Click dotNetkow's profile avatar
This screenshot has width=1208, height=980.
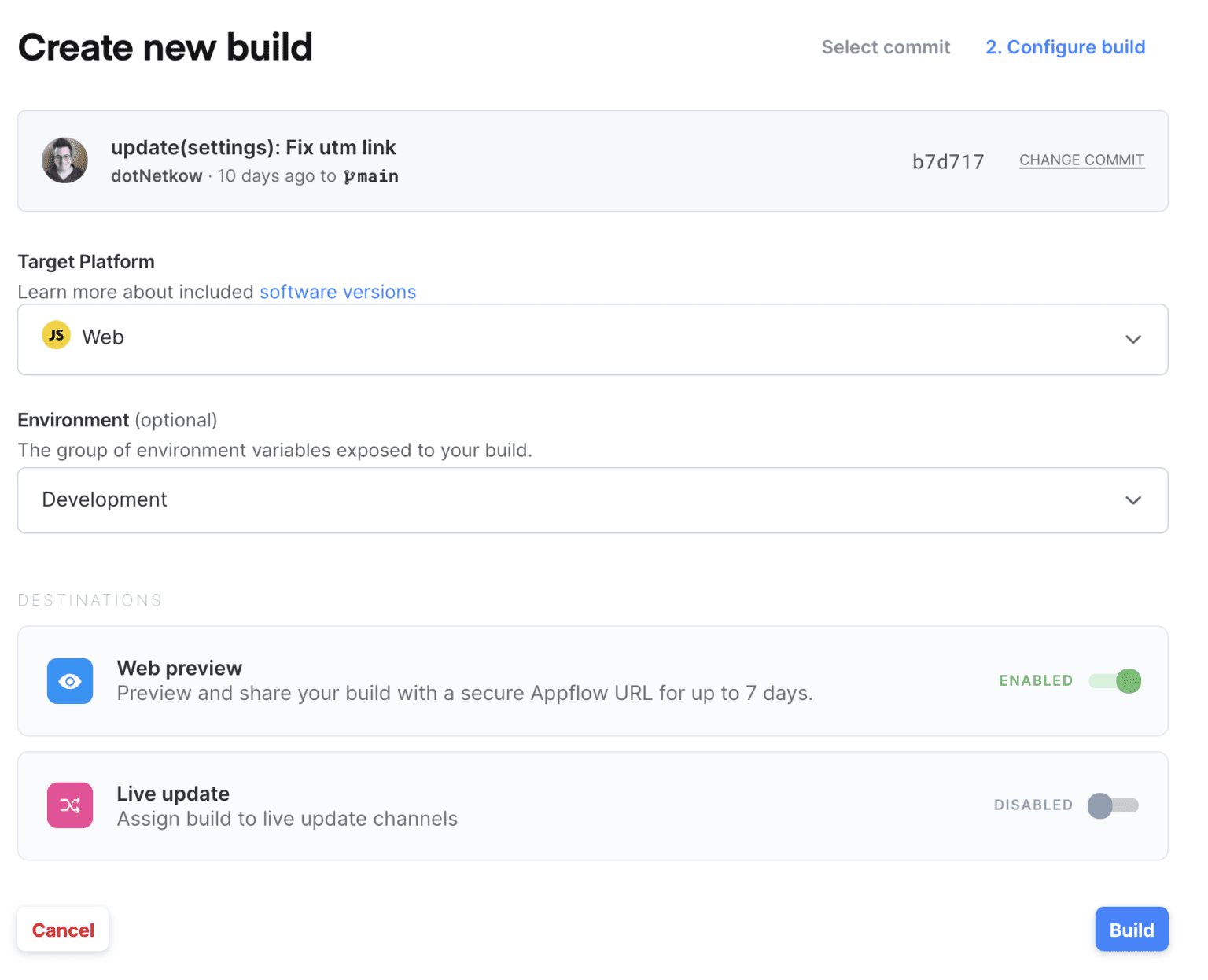(x=64, y=160)
